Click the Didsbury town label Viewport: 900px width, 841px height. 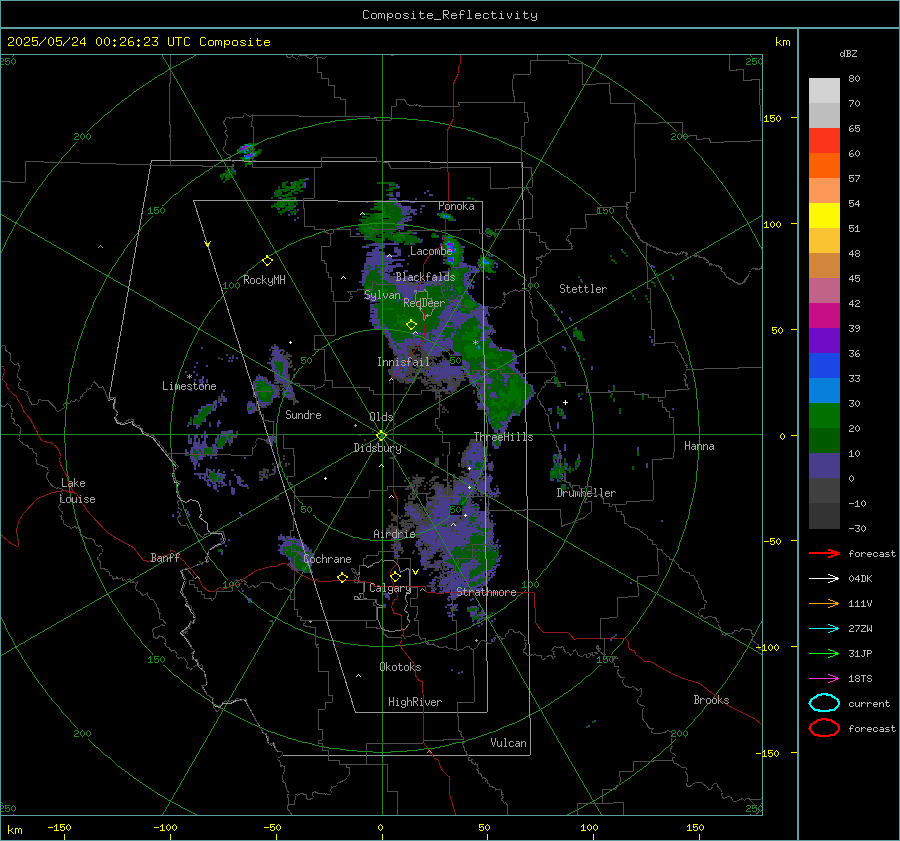(x=377, y=448)
